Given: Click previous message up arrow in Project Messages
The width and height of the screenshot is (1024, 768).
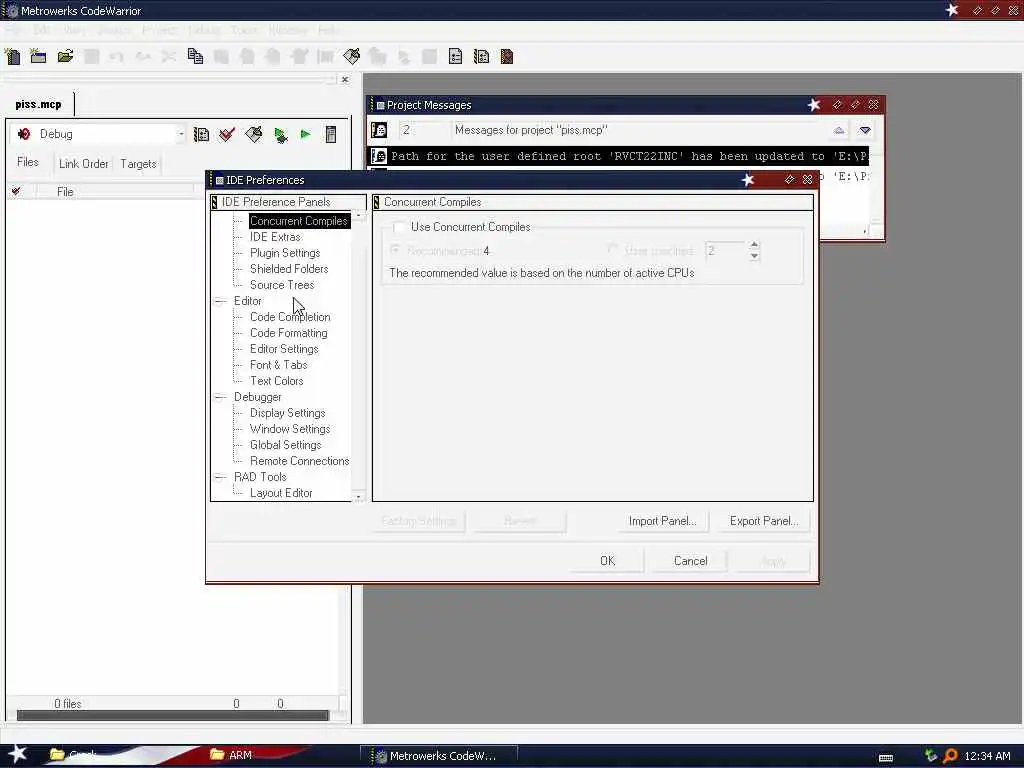Looking at the screenshot, I should point(839,130).
